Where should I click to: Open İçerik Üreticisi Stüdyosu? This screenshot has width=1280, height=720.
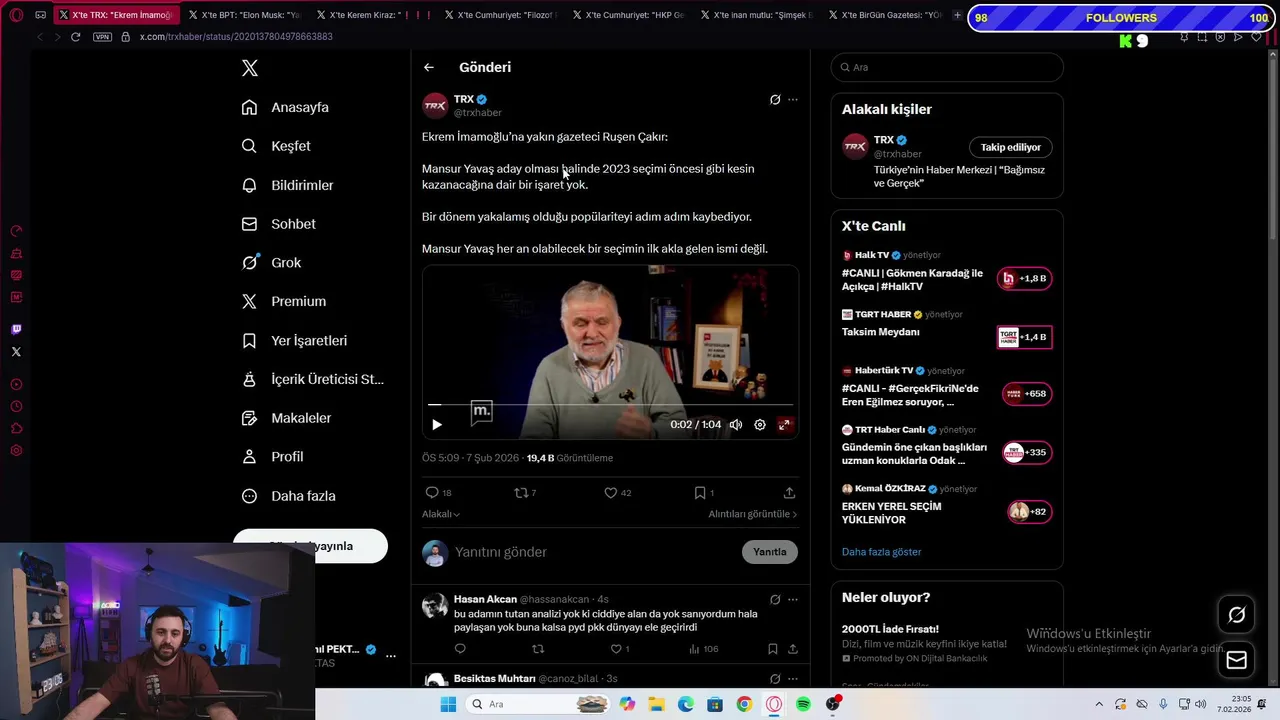(x=313, y=379)
